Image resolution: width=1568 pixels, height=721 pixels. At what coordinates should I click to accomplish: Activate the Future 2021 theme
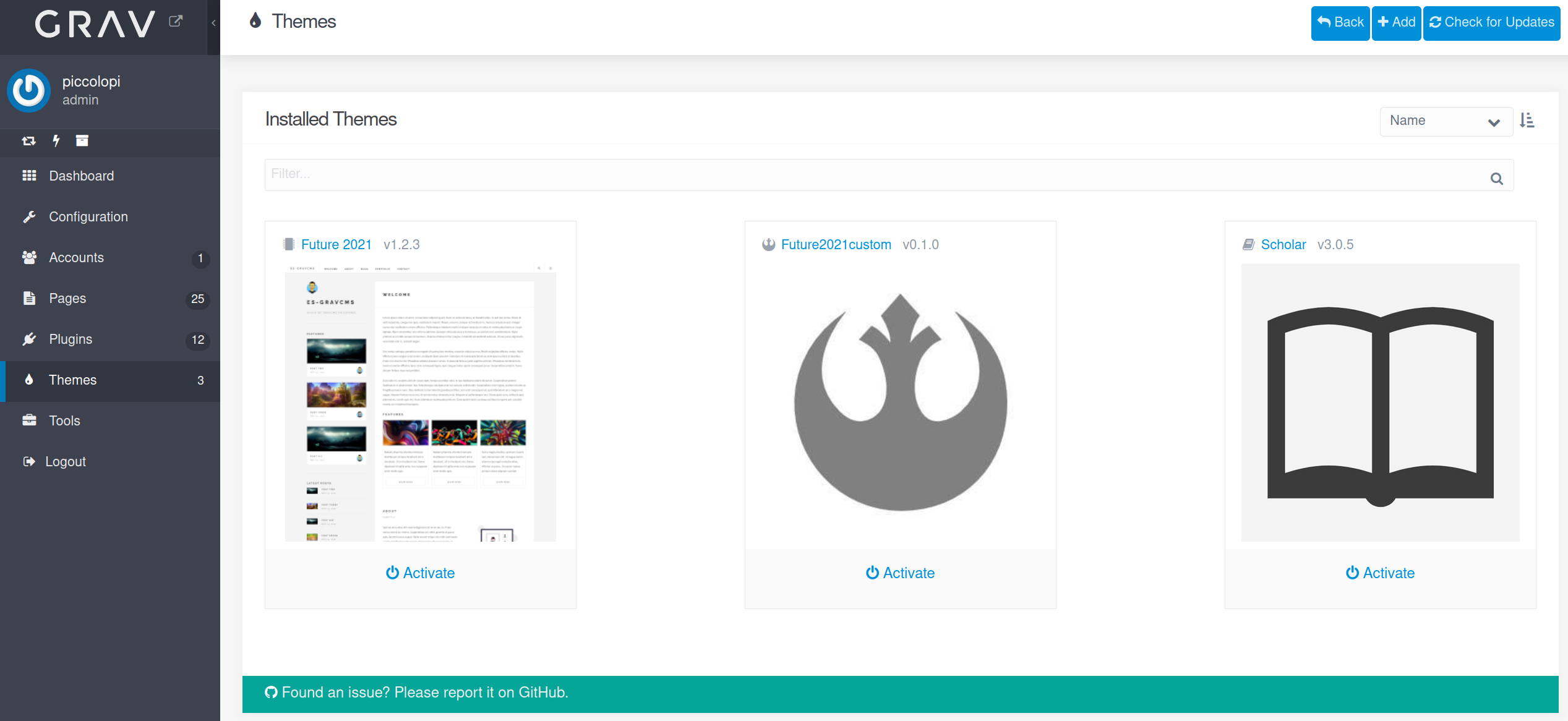pos(421,573)
